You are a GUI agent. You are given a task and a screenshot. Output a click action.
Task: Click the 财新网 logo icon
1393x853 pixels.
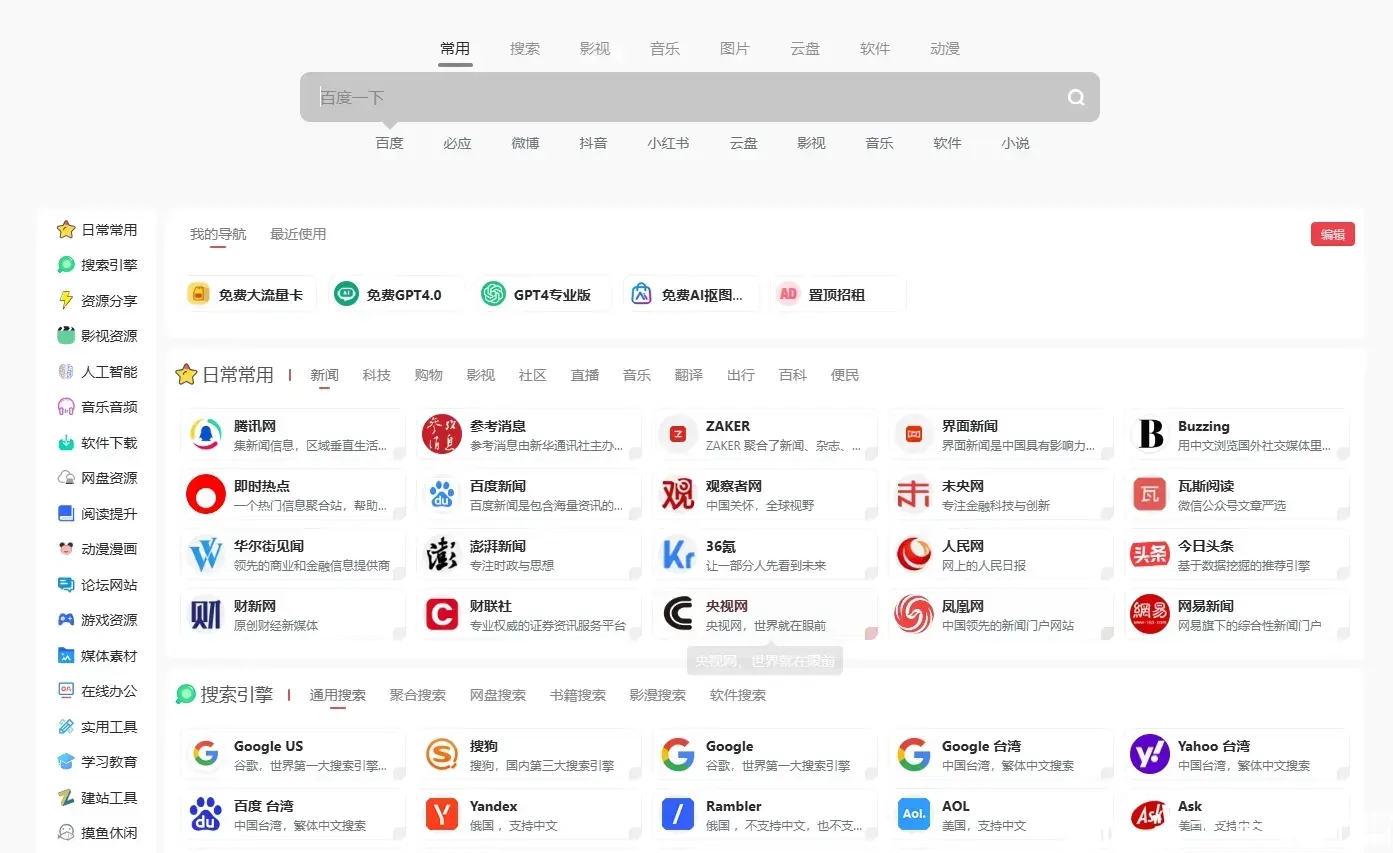pyautogui.click(x=206, y=615)
